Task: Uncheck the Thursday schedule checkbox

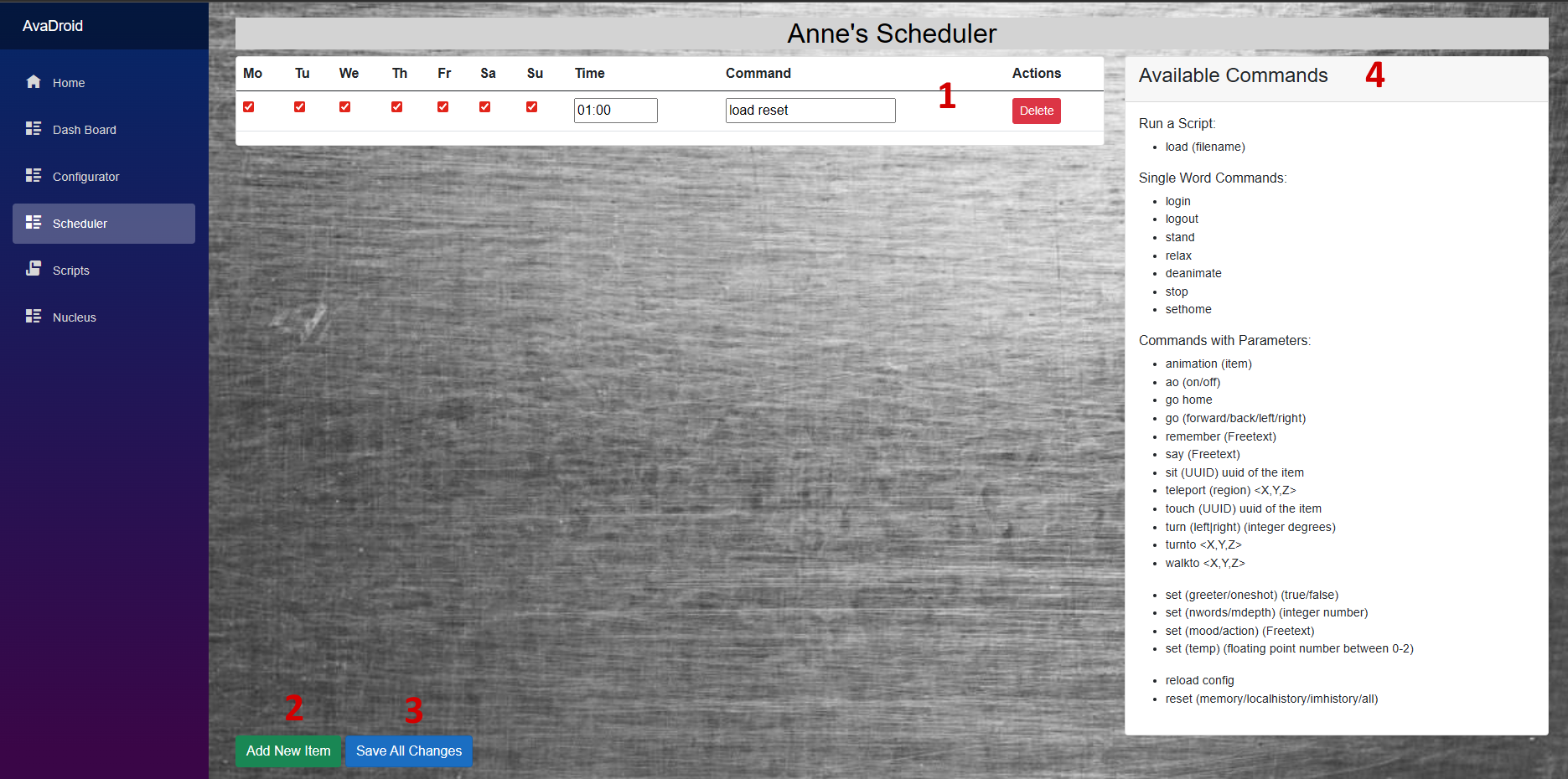Action: pyautogui.click(x=397, y=107)
